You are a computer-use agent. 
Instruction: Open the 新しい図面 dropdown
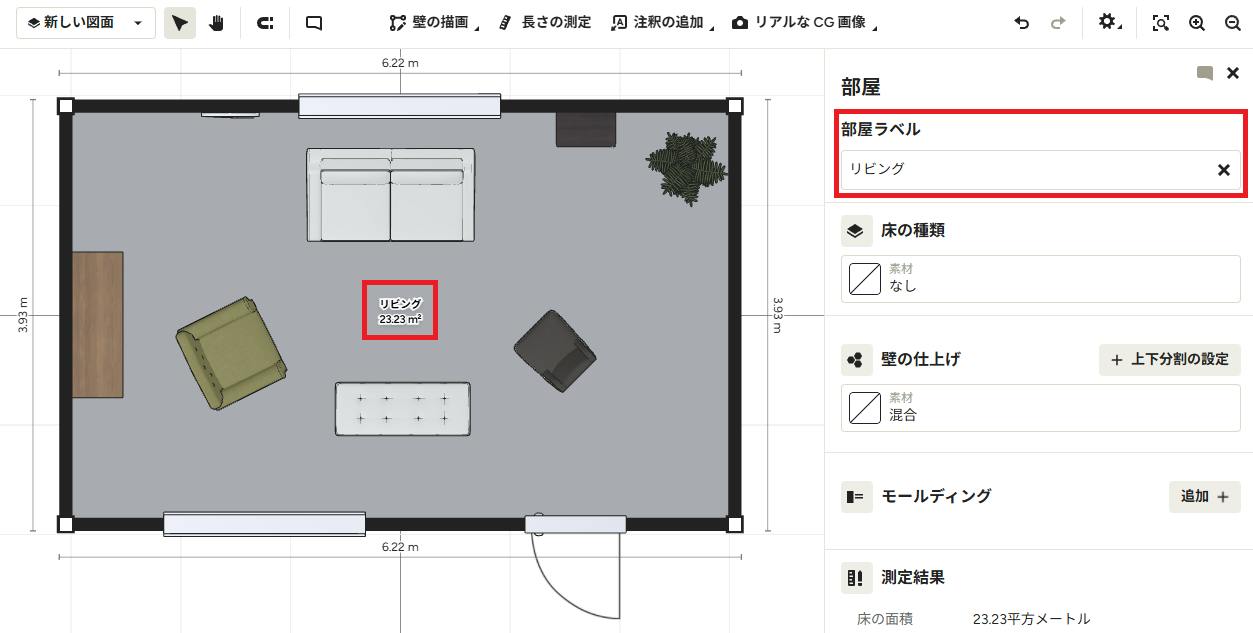tap(86, 22)
